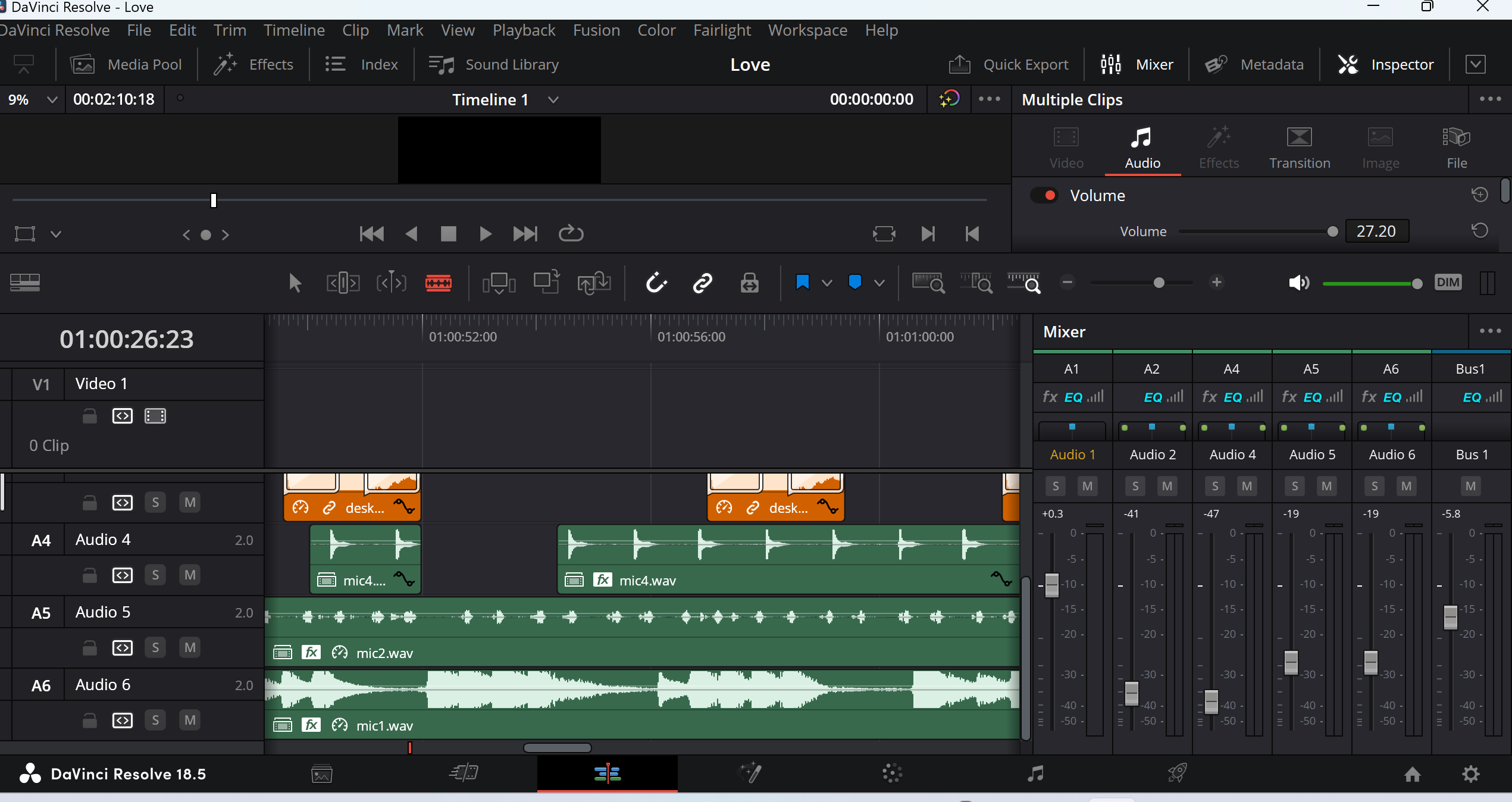The width and height of the screenshot is (1512, 802).
Task: Open the Fairlight menu
Action: pyautogui.click(x=722, y=30)
